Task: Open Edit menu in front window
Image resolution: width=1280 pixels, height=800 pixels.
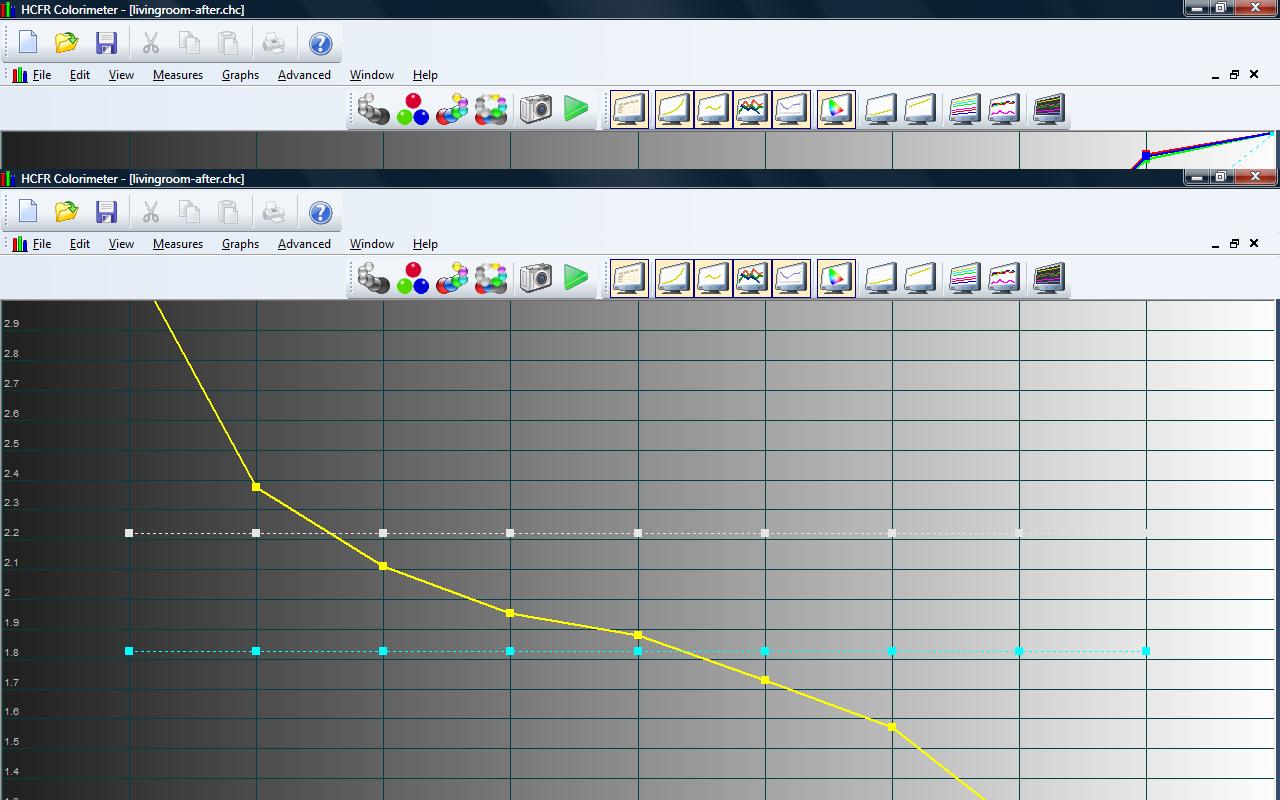Action: 80,244
